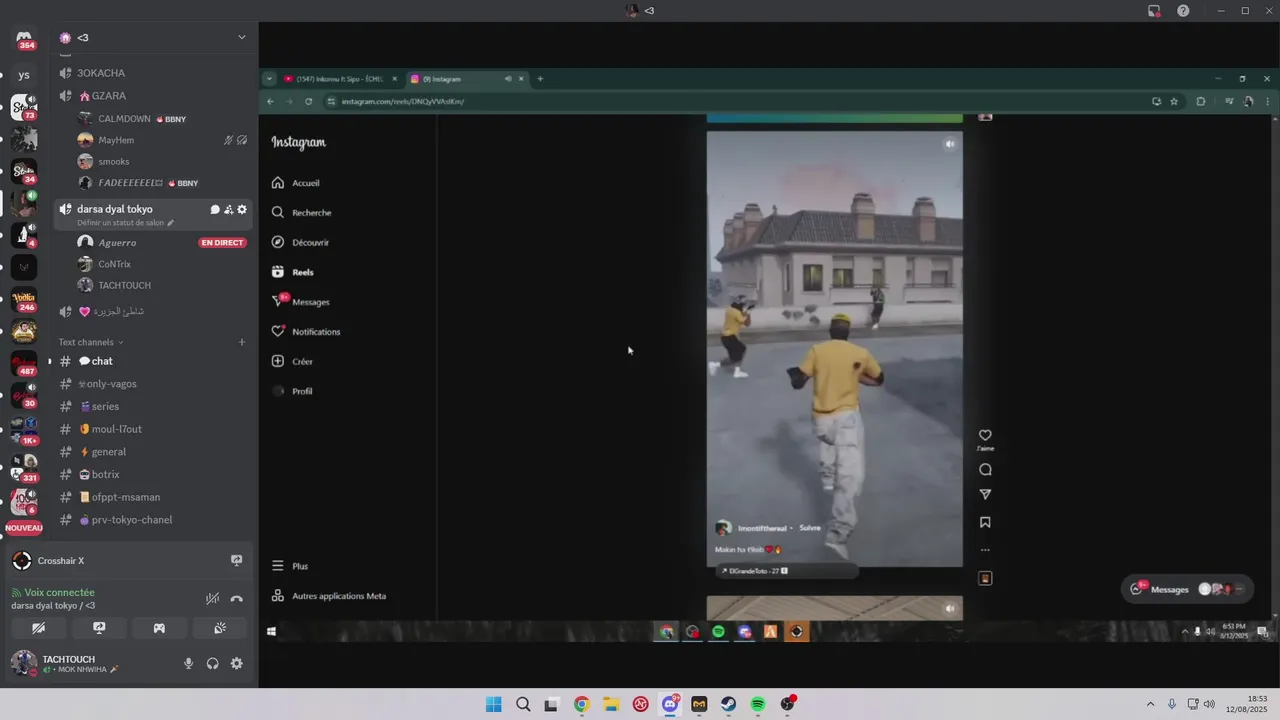Select user 'CoNTrix' in voice channel
The width and height of the screenshot is (1280, 720).
[x=114, y=264]
